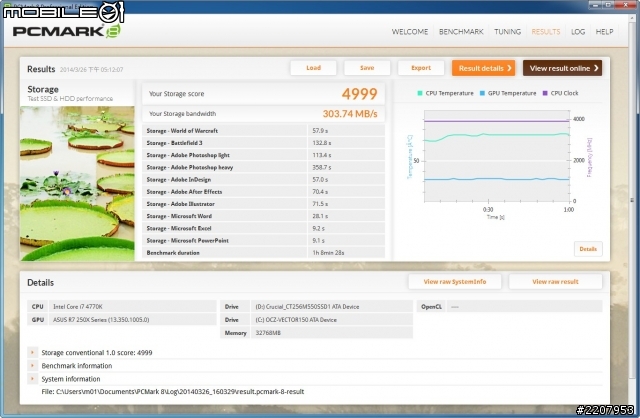
Task: Select the Storage - Adobe After Effects row
Action: point(264,192)
